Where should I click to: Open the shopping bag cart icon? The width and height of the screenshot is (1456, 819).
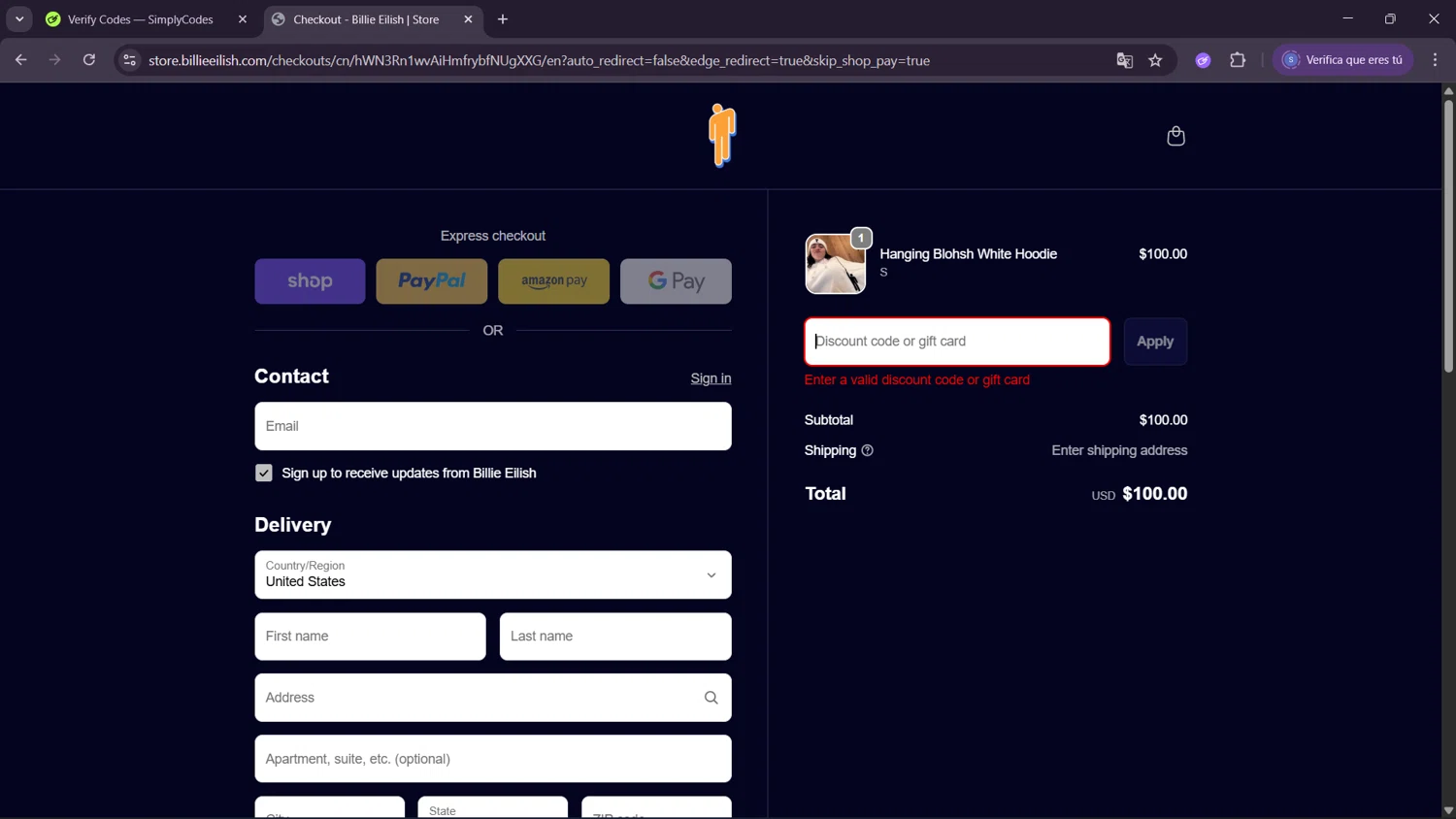point(1175,136)
